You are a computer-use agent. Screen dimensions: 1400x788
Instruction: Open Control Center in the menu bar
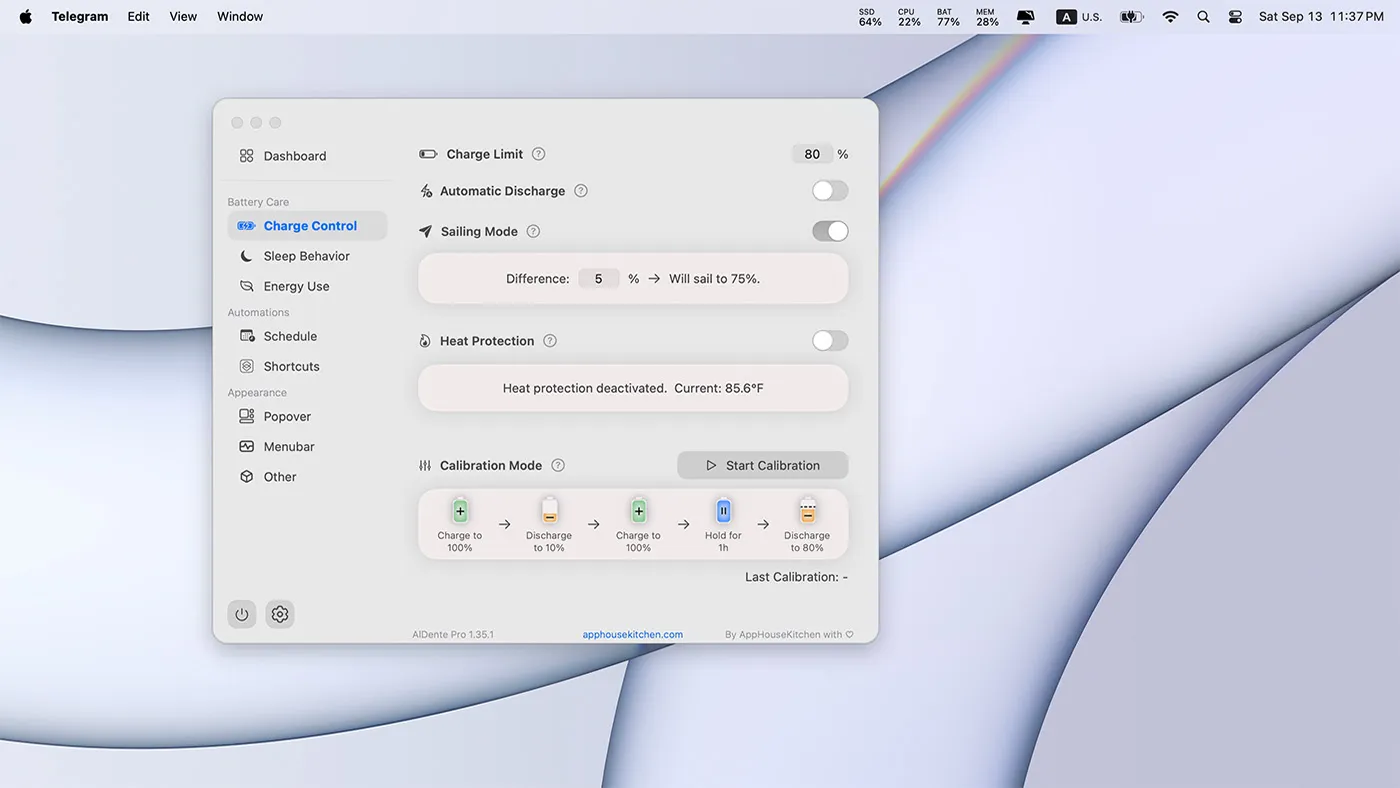pos(1235,17)
